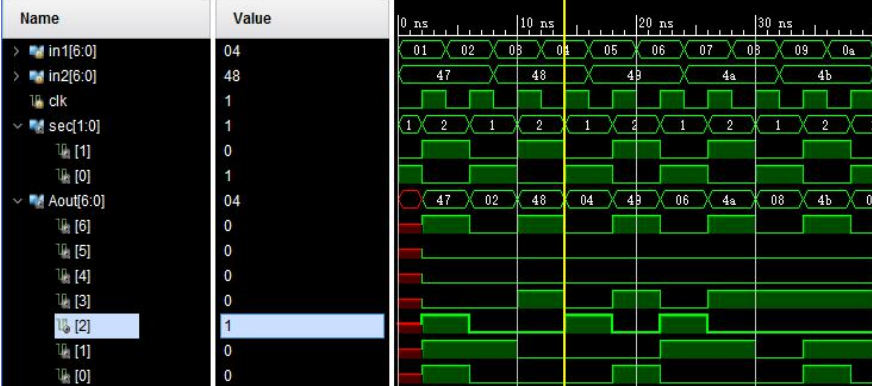Click the Aout[6:0] bus icon
Image resolution: width=872 pixels, height=386 pixels.
click(x=36, y=201)
